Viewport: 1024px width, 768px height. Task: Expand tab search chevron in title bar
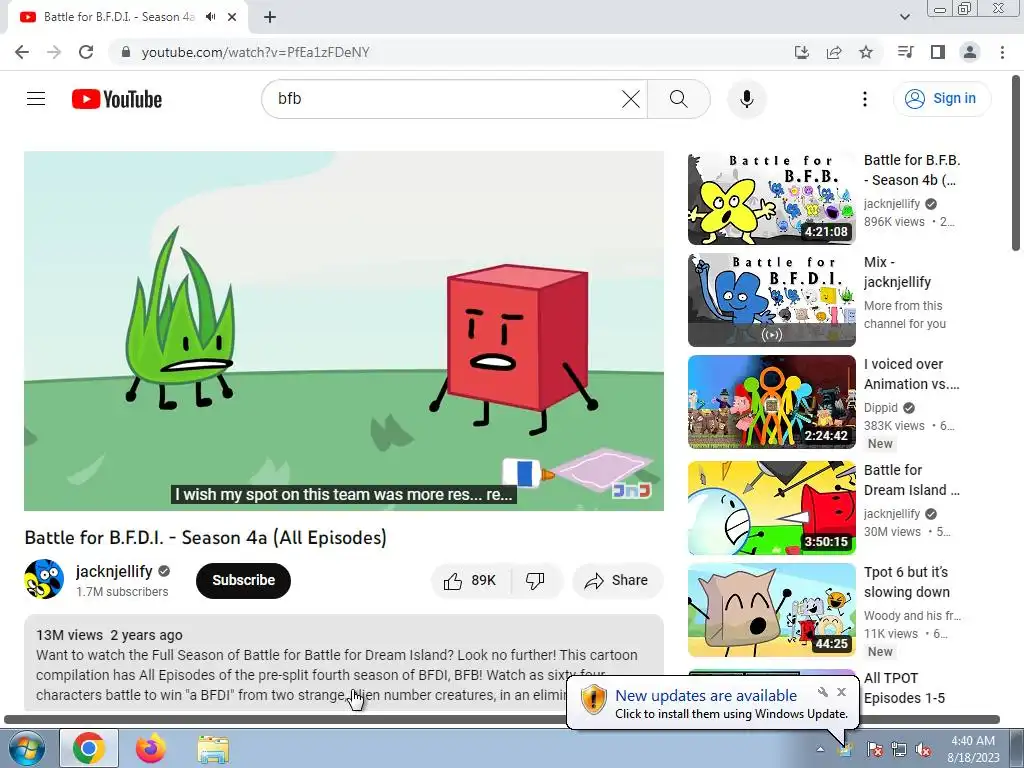(x=904, y=17)
